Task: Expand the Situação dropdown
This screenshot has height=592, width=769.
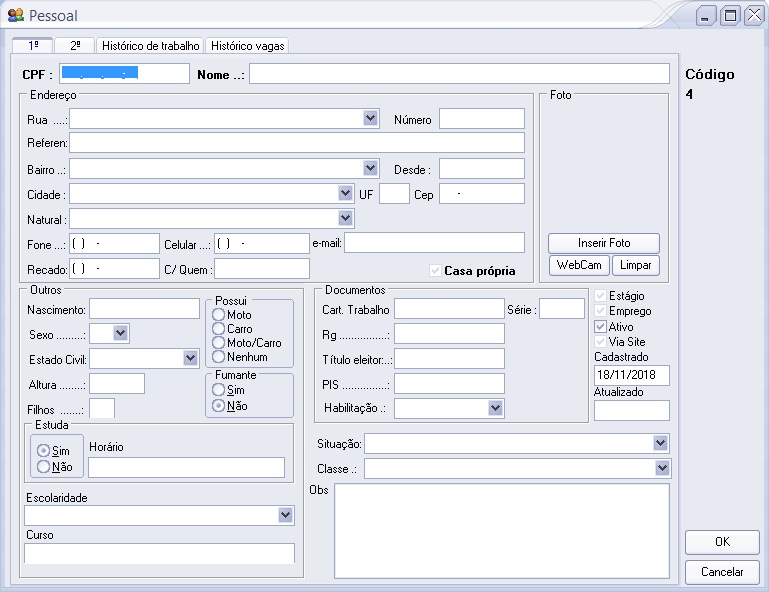Action: click(x=660, y=443)
